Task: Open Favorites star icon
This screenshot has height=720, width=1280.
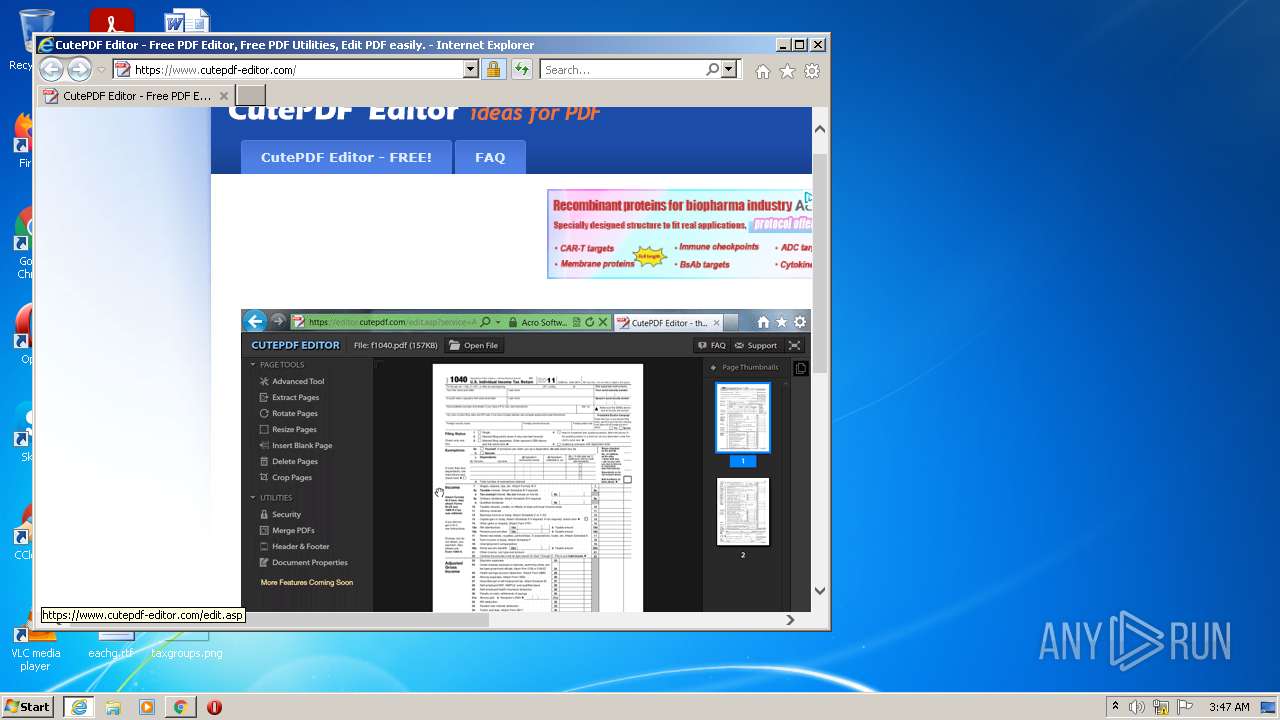Action: [787, 71]
